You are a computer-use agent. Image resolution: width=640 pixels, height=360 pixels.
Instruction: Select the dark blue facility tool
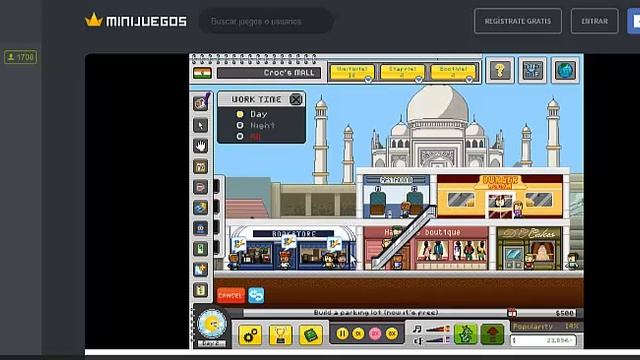(x=200, y=228)
